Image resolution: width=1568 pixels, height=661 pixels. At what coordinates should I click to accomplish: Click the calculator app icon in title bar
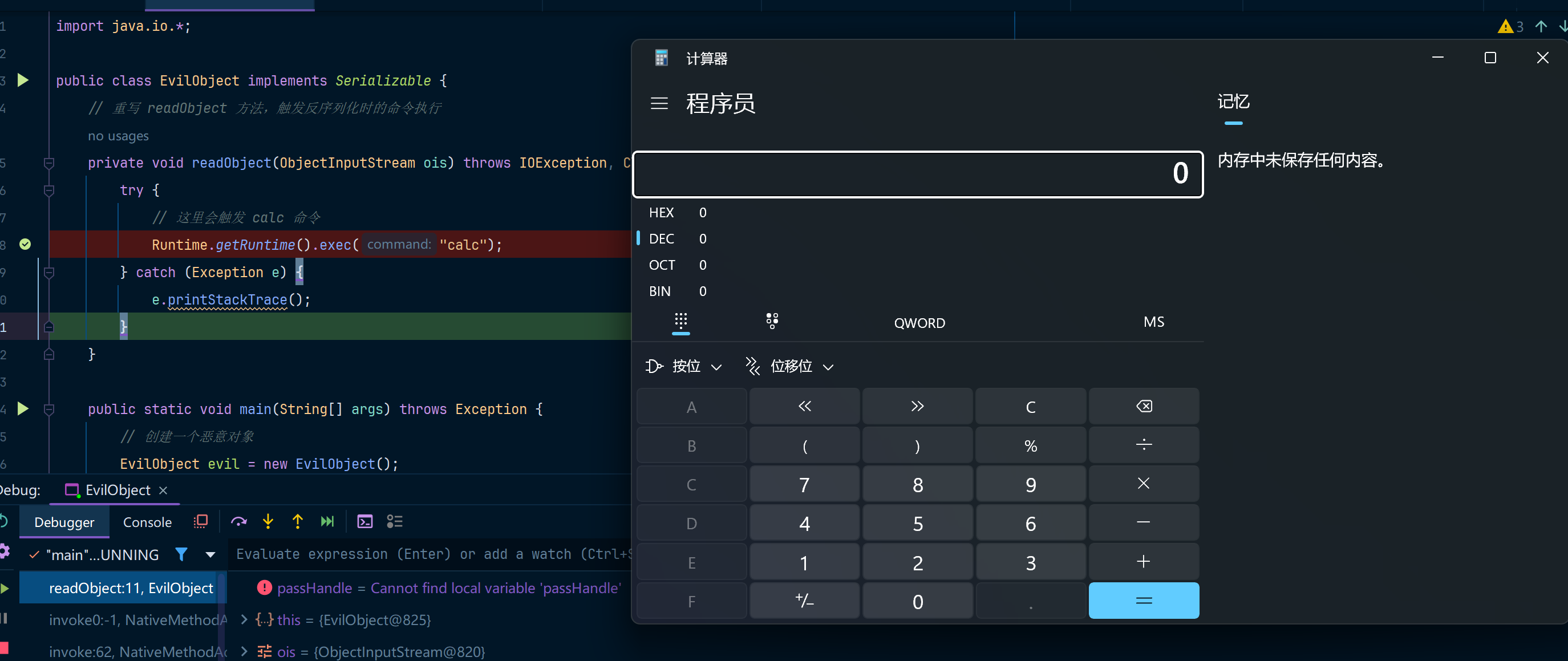pos(661,58)
